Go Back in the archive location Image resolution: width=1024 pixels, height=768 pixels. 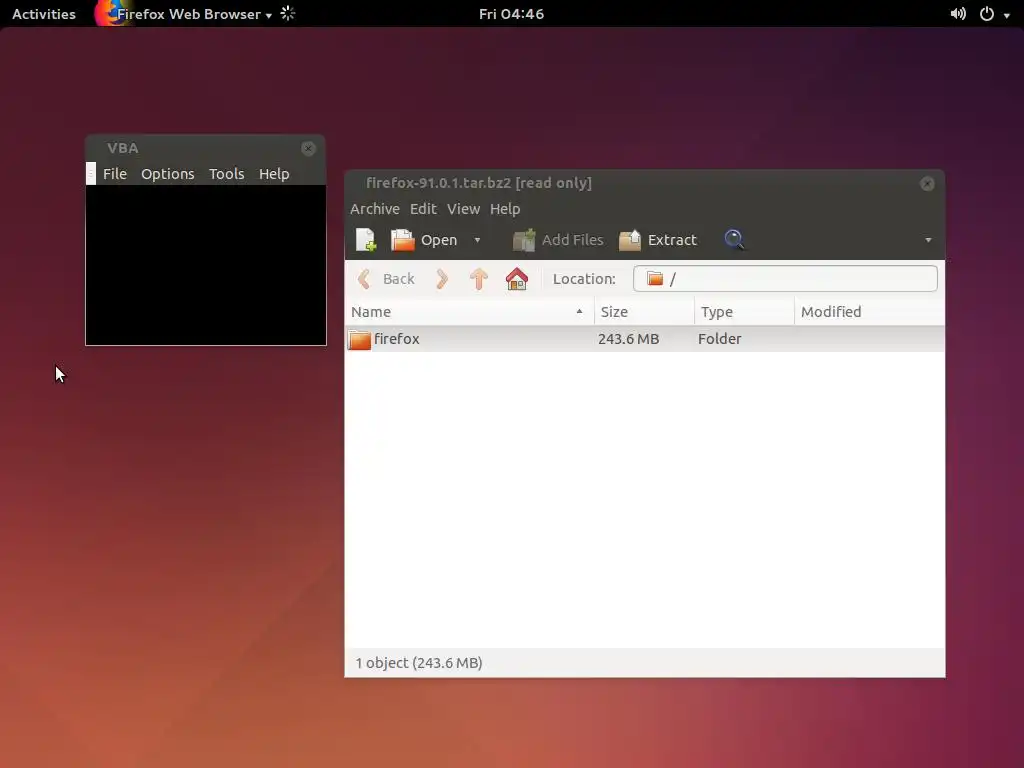(386, 279)
